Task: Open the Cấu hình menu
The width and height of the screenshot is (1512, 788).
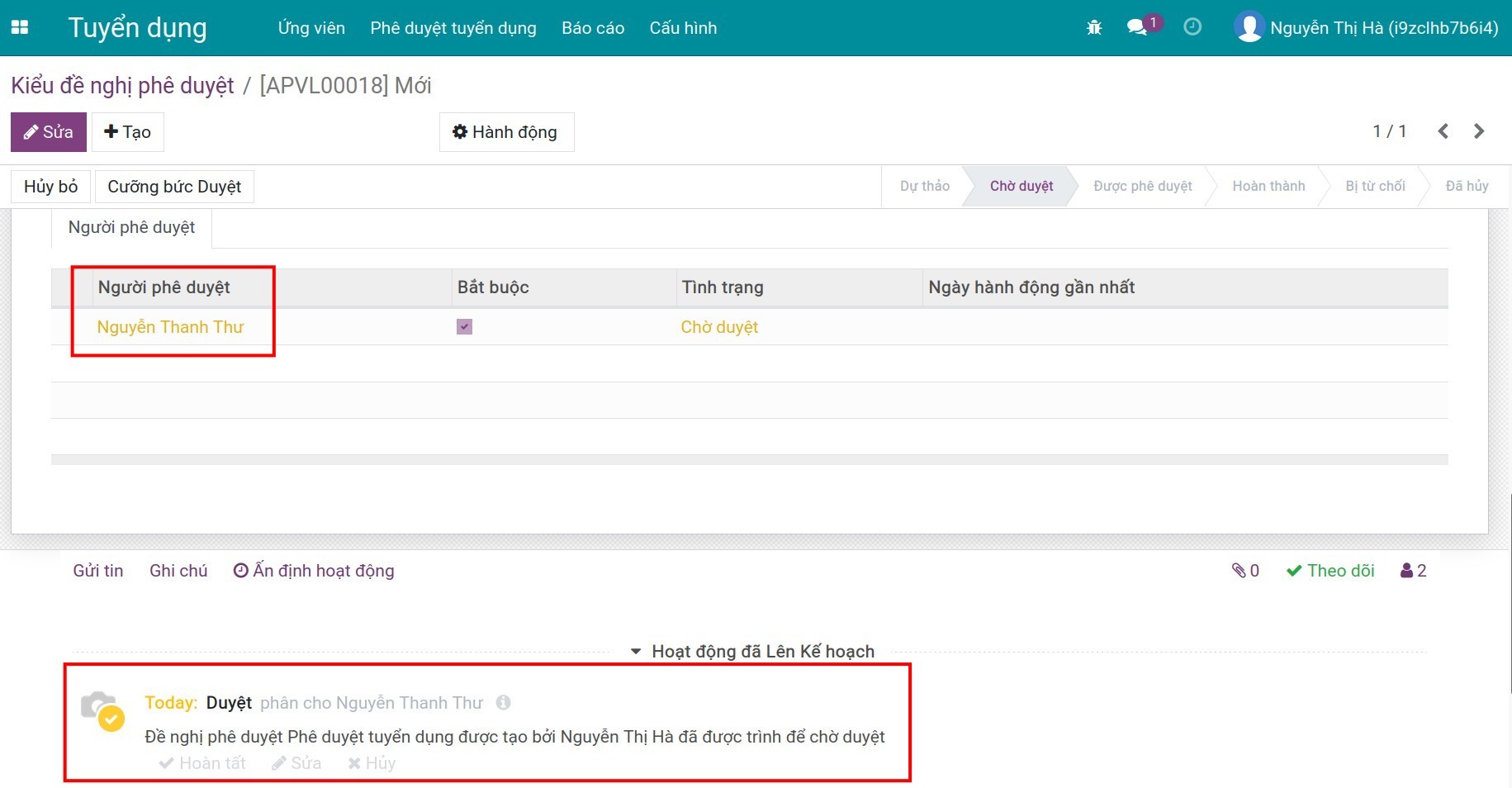Action: [x=683, y=28]
